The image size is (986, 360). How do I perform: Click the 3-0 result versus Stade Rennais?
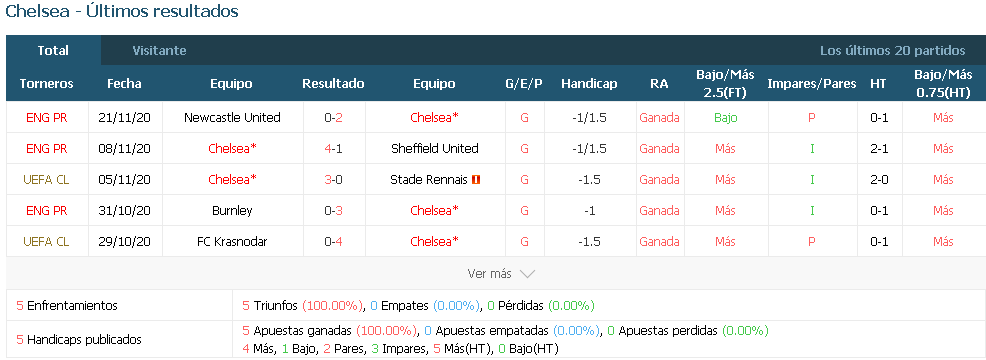tap(333, 179)
